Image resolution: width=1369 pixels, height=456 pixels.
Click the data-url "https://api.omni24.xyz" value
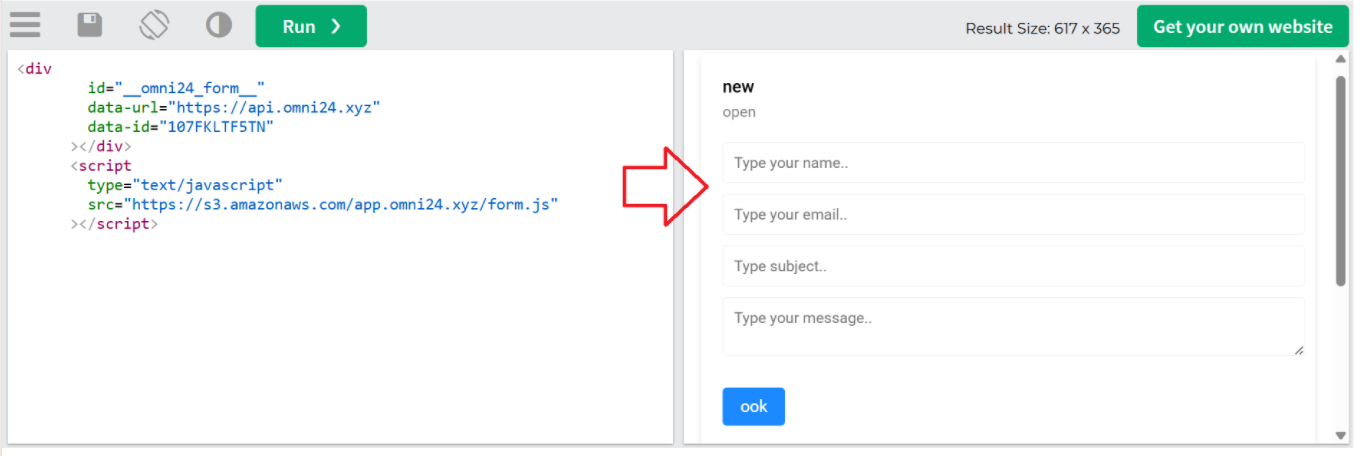pyautogui.click(x=274, y=108)
